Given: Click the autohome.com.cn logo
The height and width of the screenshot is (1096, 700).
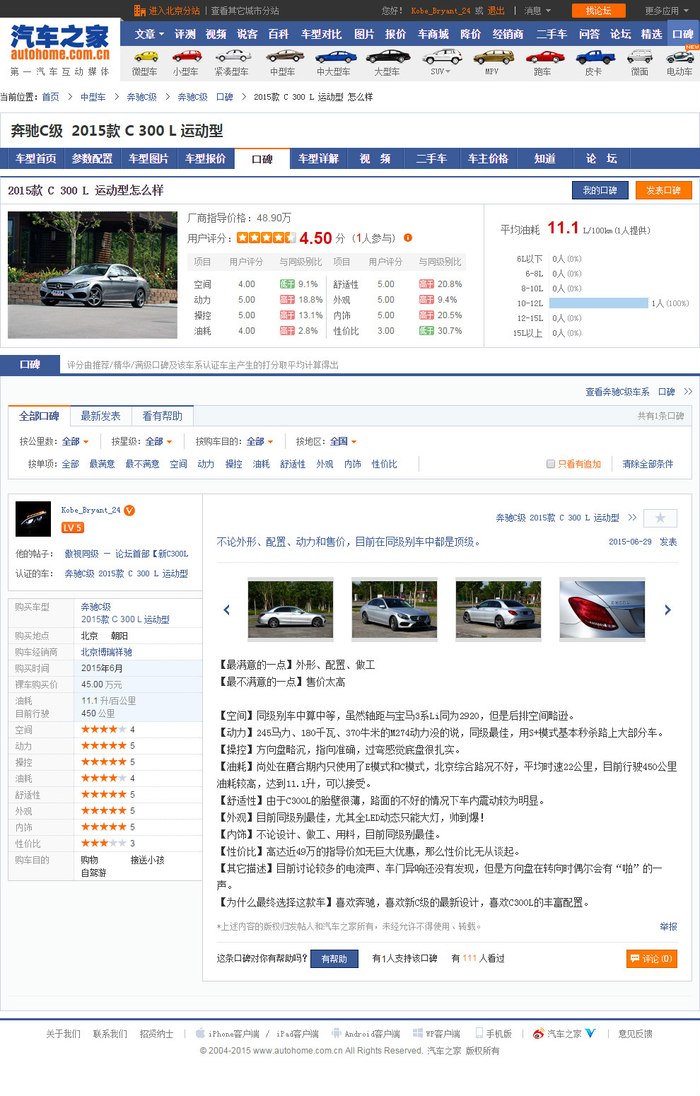Looking at the screenshot, I should coord(60,43).
